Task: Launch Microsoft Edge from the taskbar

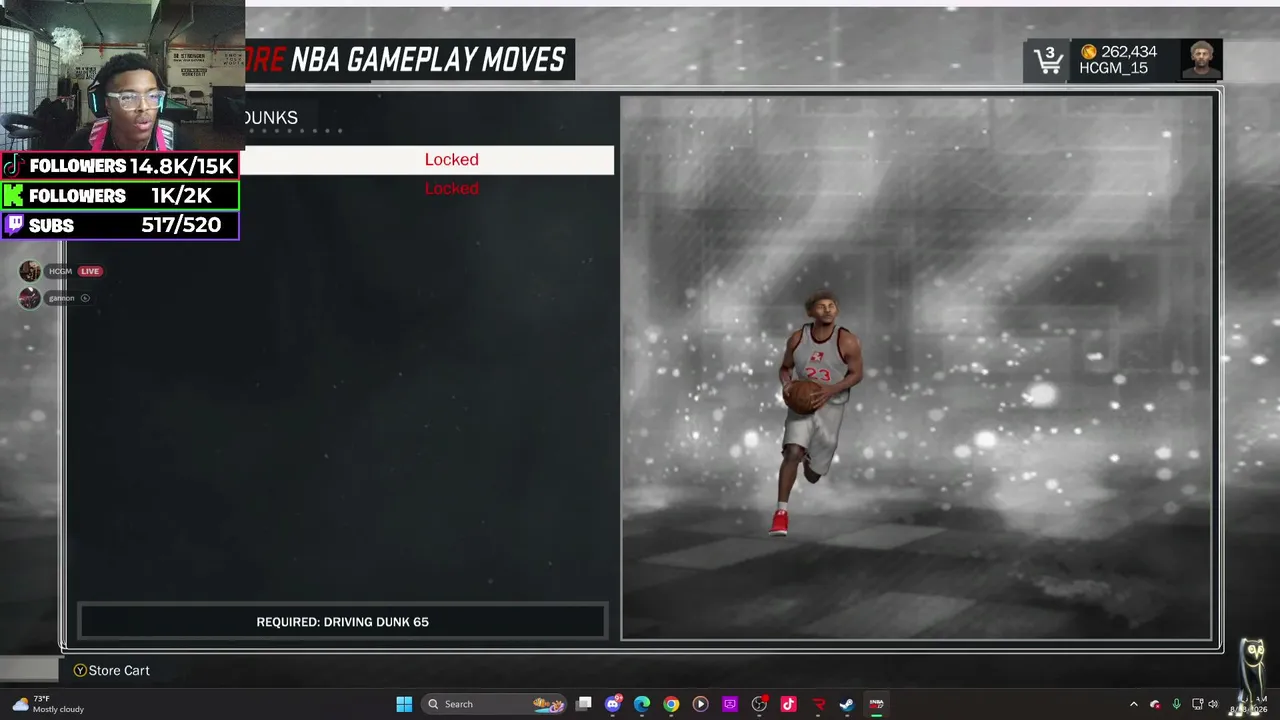Action: pos(642,704)
